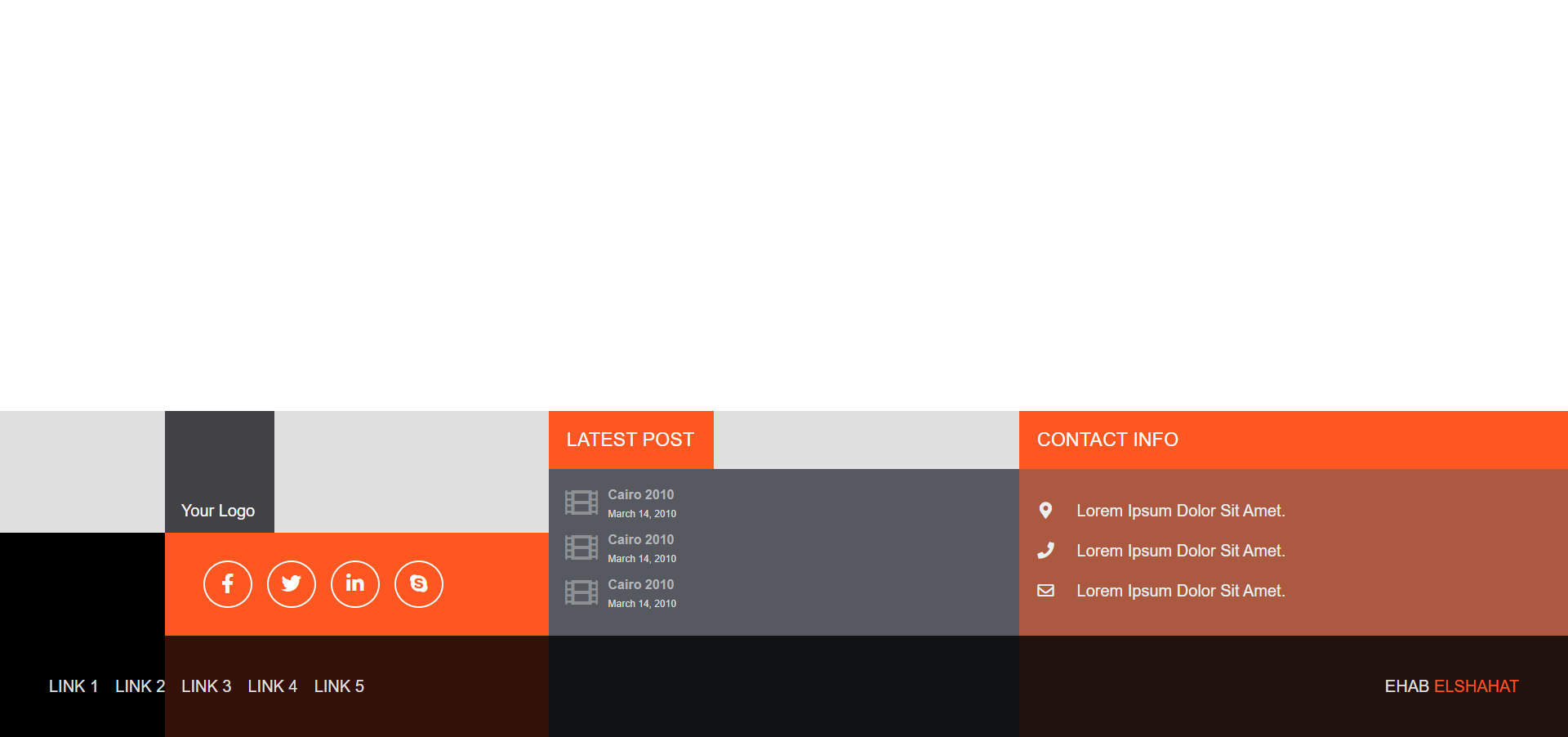Screen dimensions: 1568x737
Task: Click the LATEST POST heading
Action: pyautogui.click(x=630, y=440)
